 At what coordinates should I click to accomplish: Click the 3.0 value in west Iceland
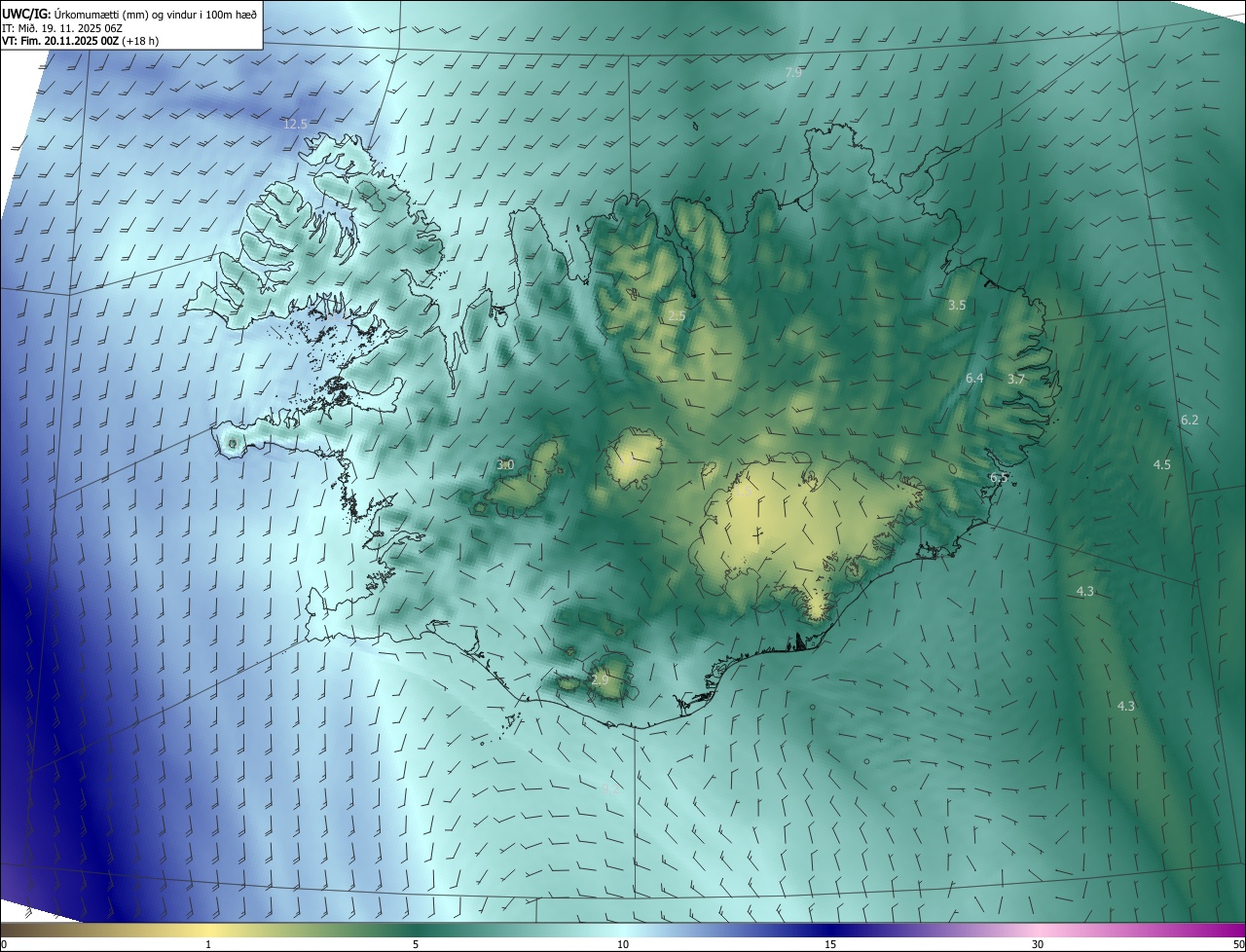[505, 464]
